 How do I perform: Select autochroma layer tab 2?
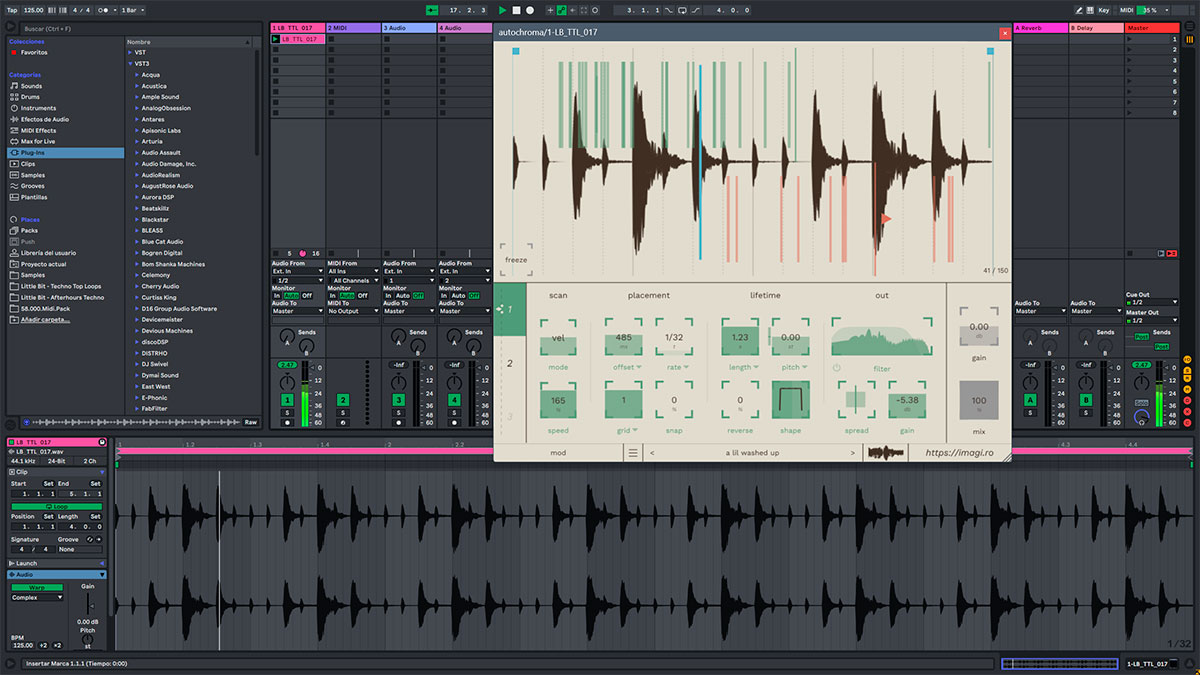click(509, 363)
